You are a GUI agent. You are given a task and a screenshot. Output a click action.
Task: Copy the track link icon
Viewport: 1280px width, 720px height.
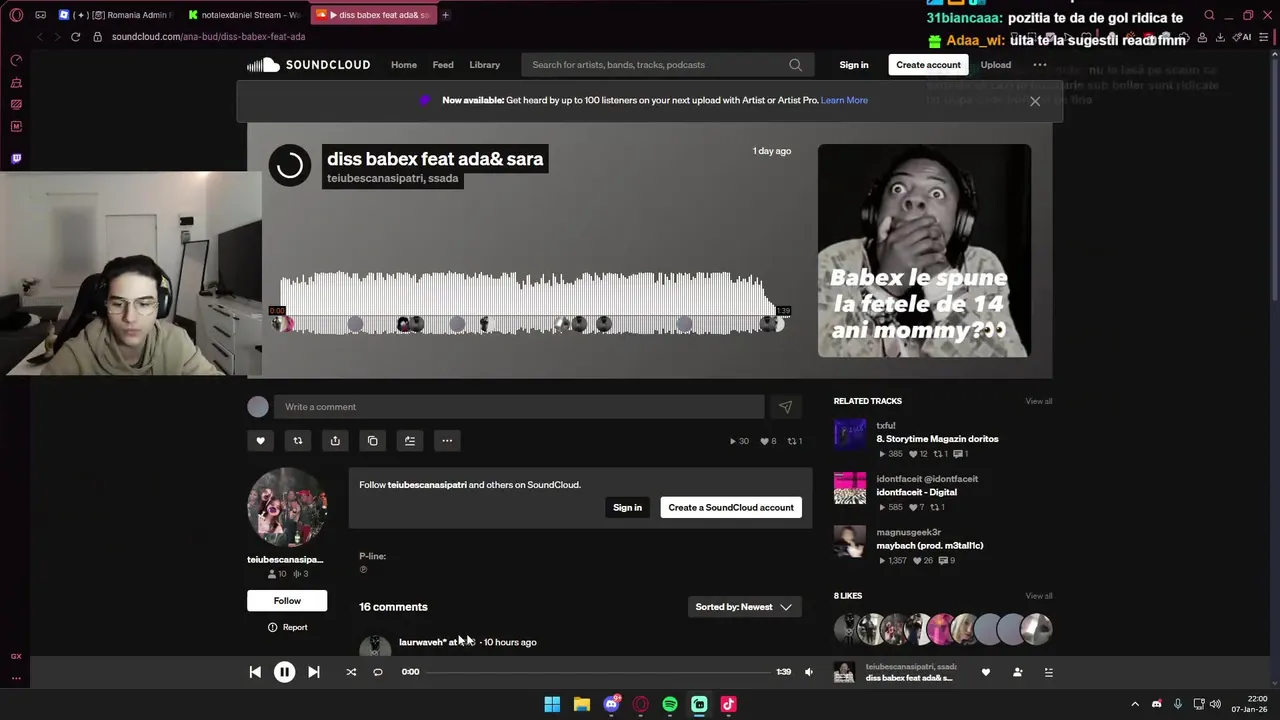pos(372,441)
